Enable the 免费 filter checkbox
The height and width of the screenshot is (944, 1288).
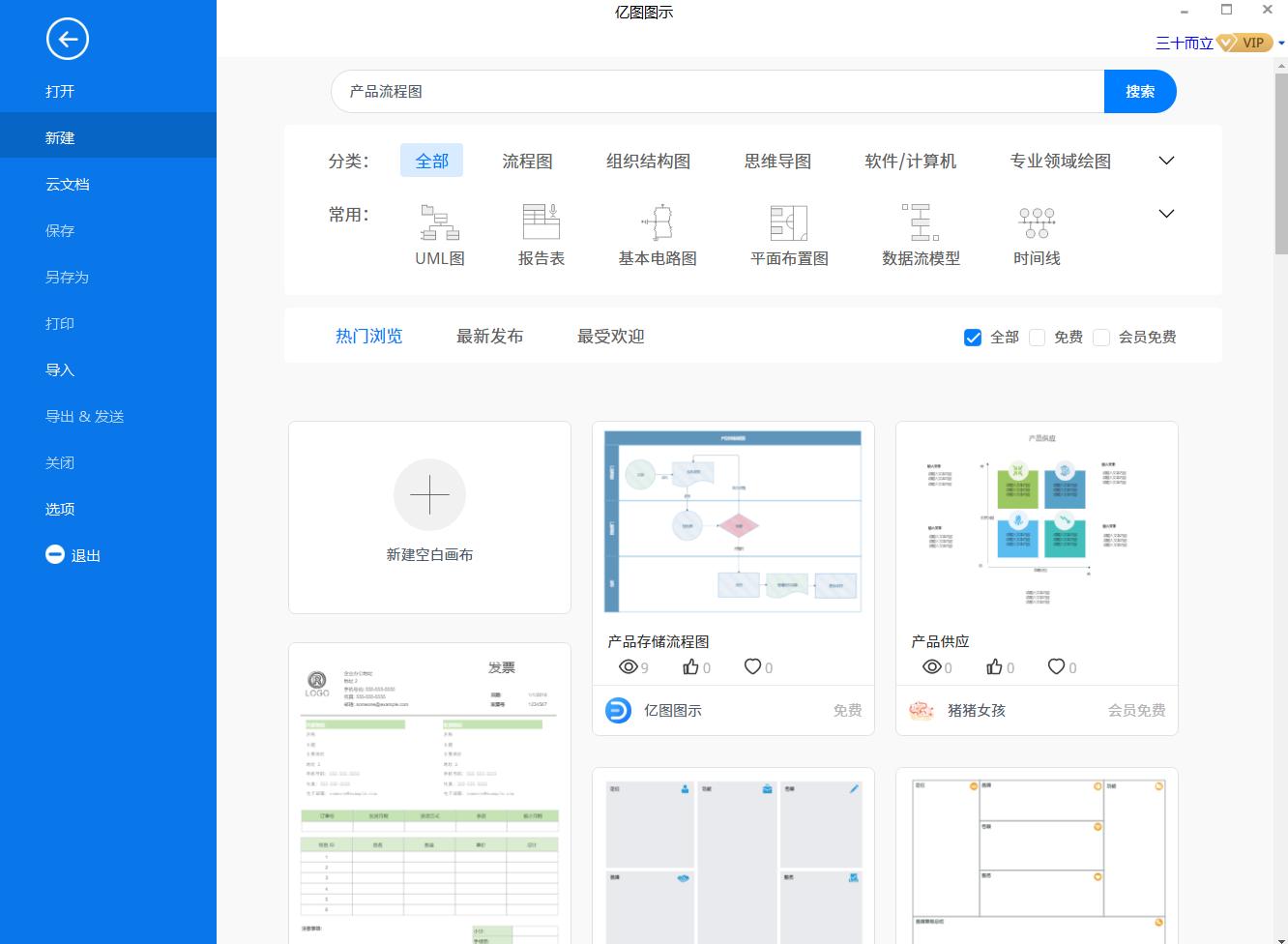point(1037,338)
